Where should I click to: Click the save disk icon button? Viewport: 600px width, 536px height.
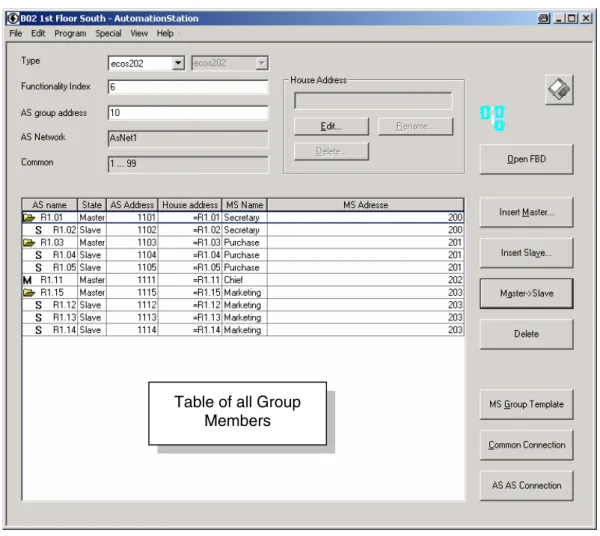(x=559, y=90)
